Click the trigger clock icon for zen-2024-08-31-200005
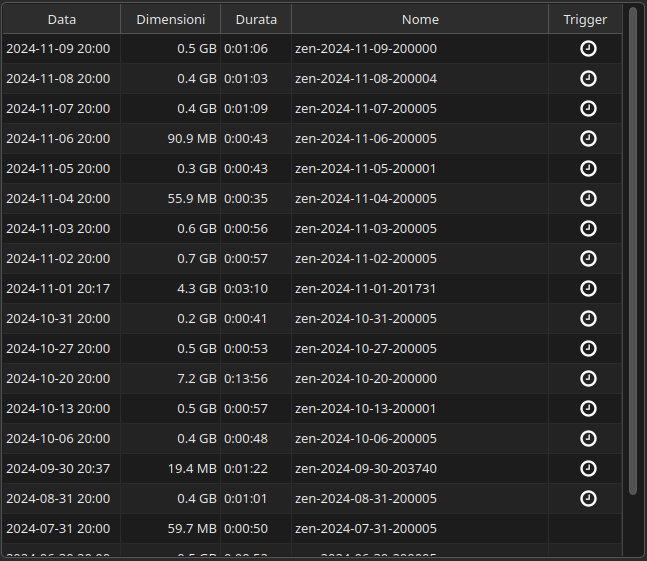The height and width of the screenshot is (561, 647). coord(588,498)
